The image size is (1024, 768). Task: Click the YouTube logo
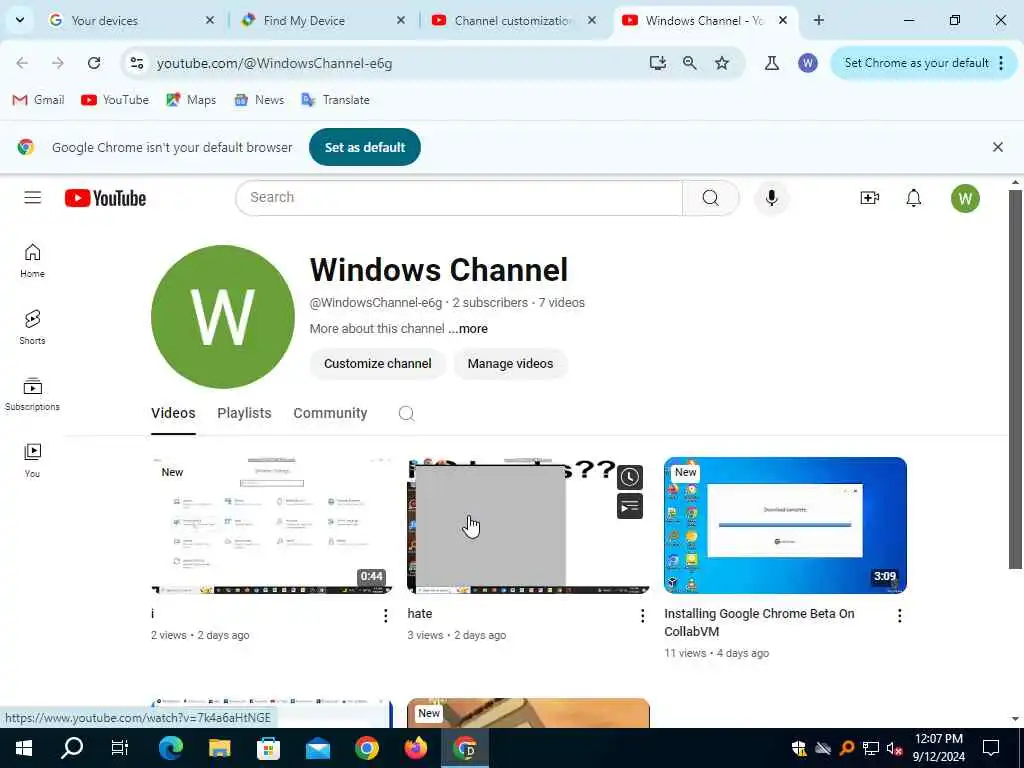point(105,198)
